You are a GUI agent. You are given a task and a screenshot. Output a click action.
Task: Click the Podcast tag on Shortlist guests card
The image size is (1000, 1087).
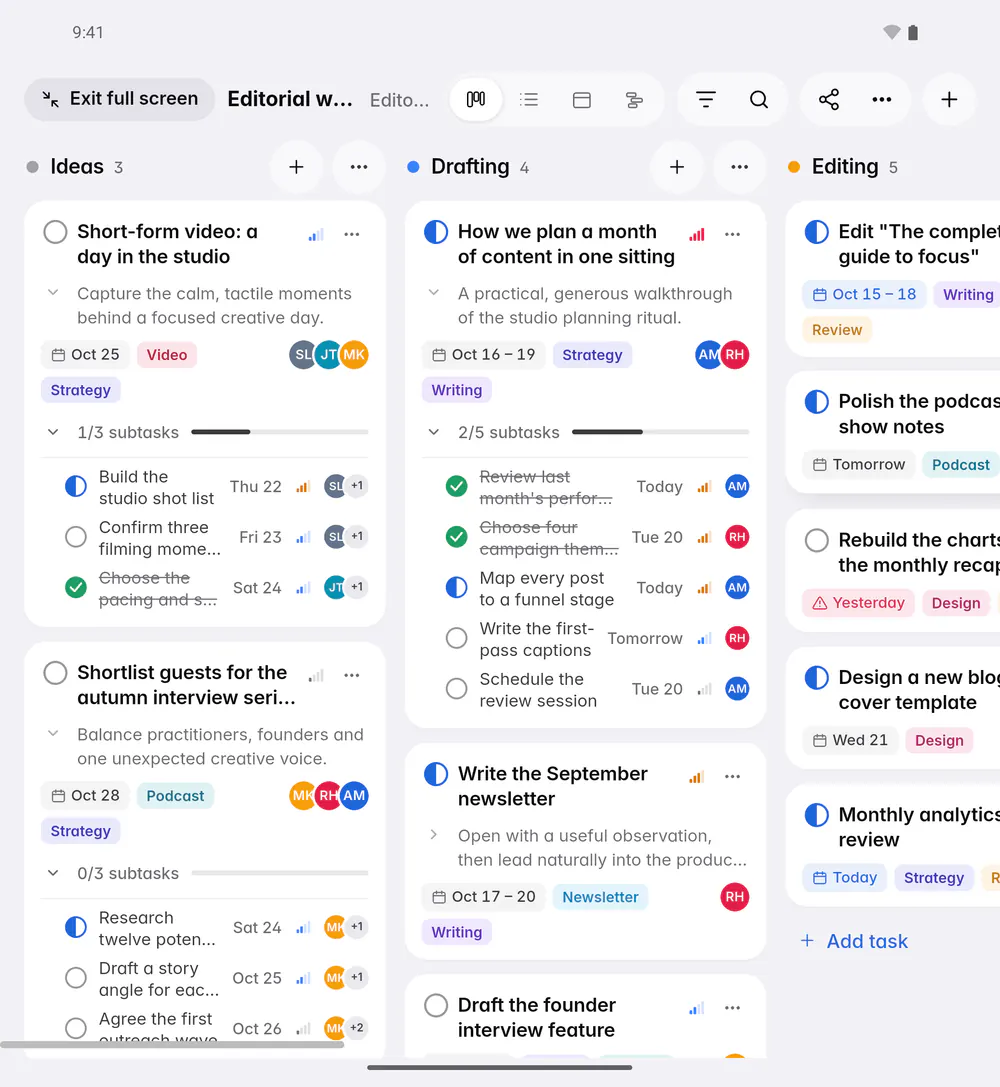click(x=175, y=796)
